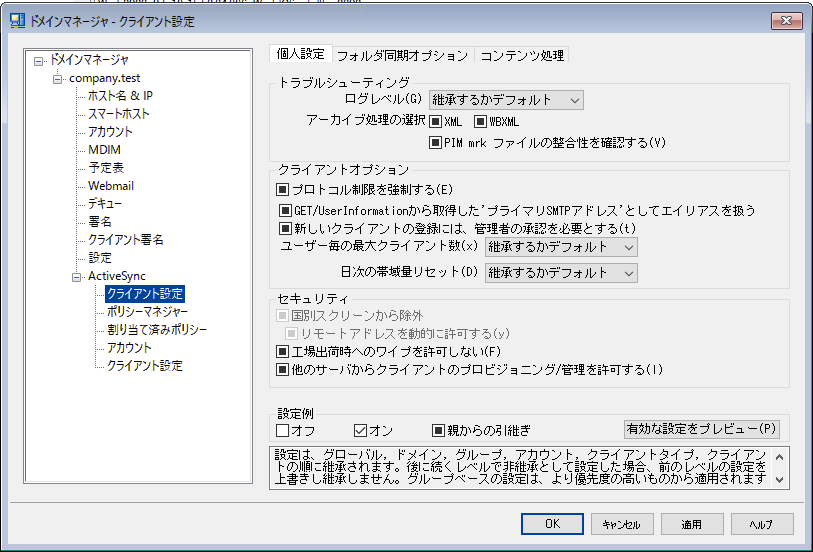This screenshot has height=552, width=813.
Task: Toggle PIM mrk ファイルの整合性 checkbox
Action: 436,142
